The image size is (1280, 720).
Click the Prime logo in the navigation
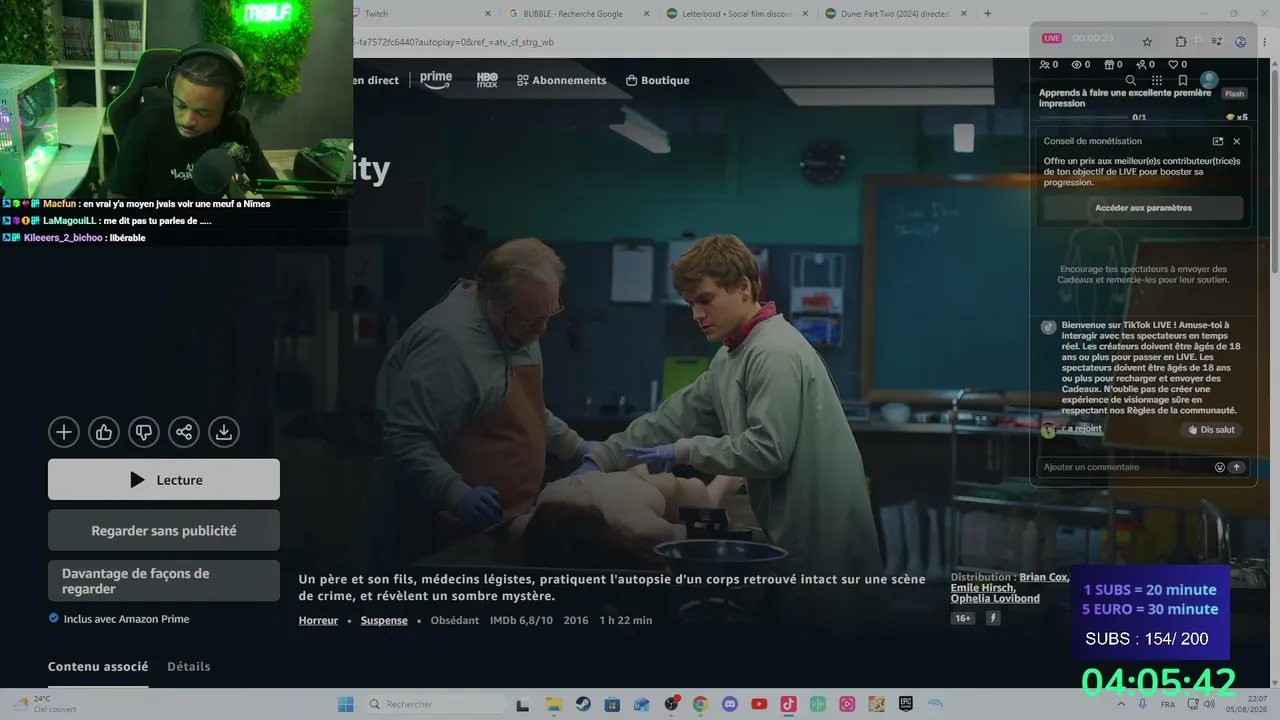(436, 79)
